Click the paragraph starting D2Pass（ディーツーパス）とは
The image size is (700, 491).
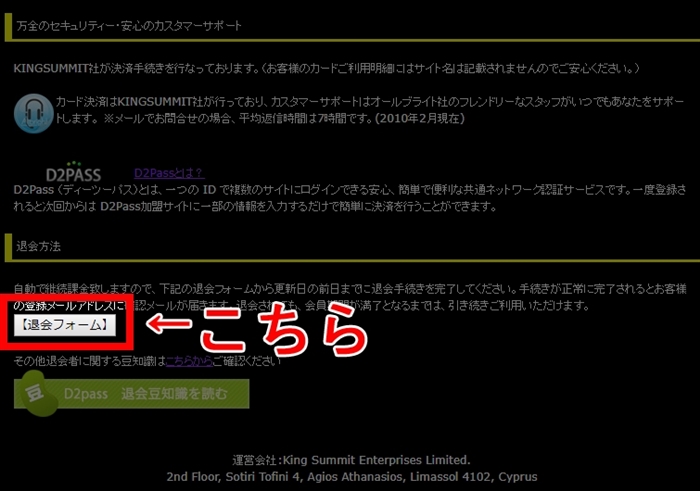(350, 198)
